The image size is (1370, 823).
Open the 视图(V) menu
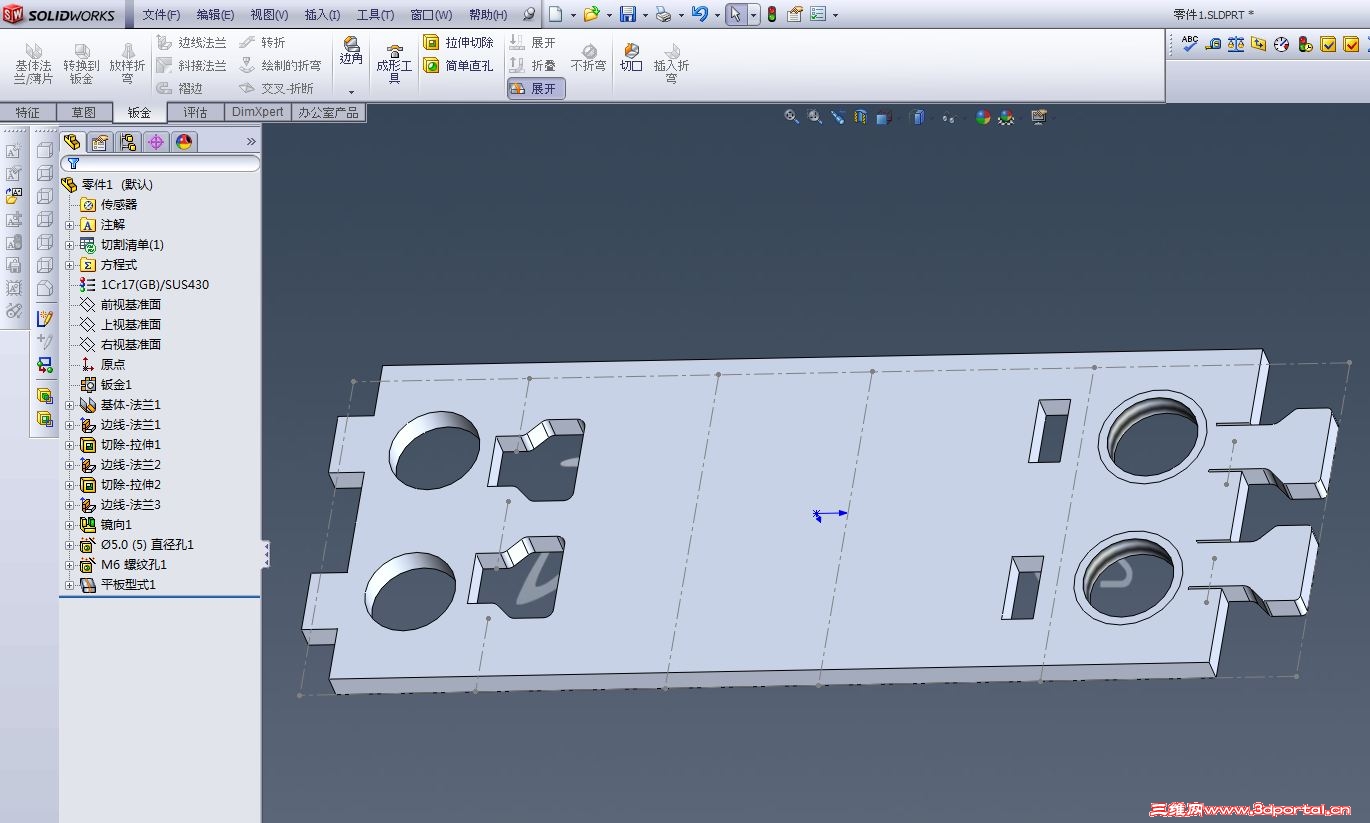pos(269,15)
